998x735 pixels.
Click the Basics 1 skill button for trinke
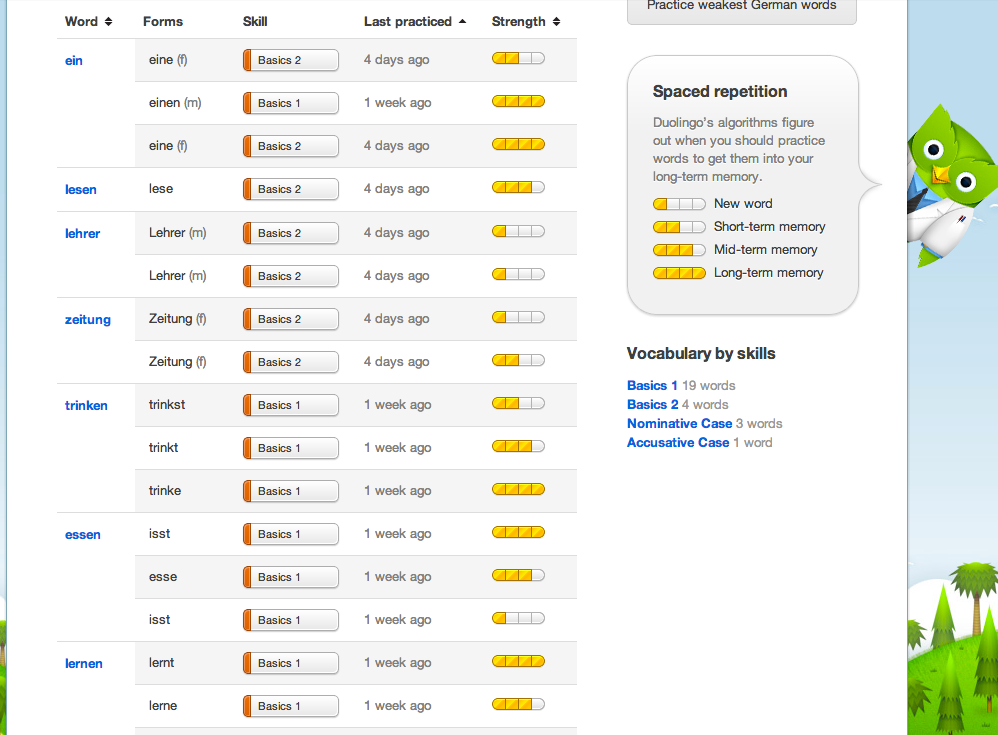tap(291, 491)
